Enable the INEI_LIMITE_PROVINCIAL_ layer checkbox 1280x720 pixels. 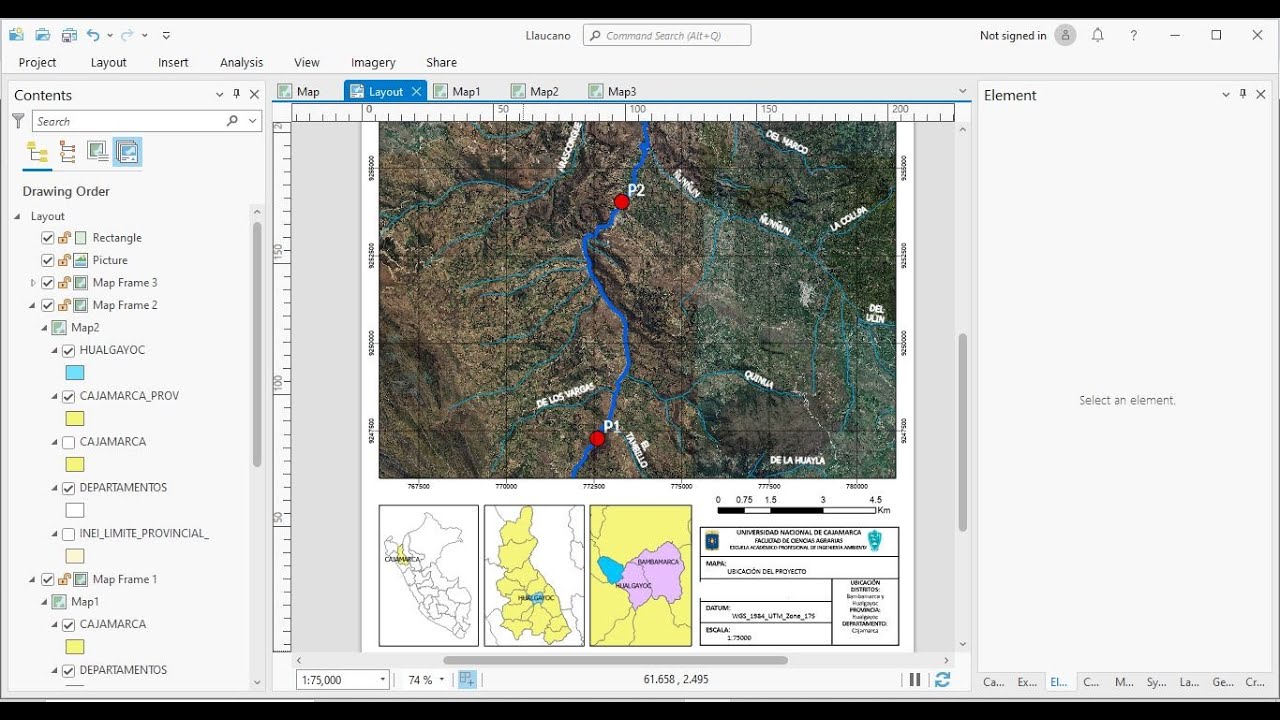(x=69, y=534)
